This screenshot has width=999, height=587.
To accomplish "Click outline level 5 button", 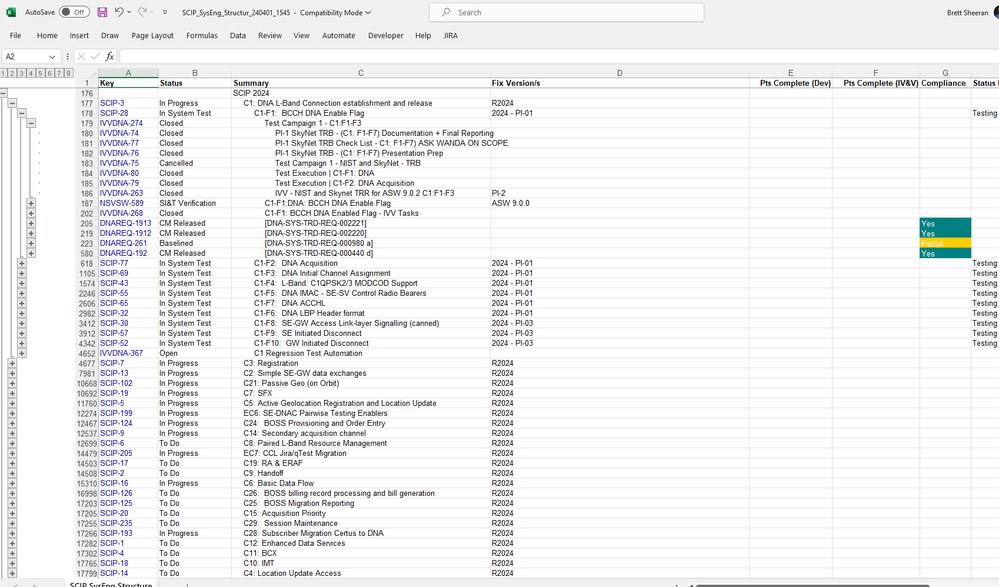I will (40, 73).
